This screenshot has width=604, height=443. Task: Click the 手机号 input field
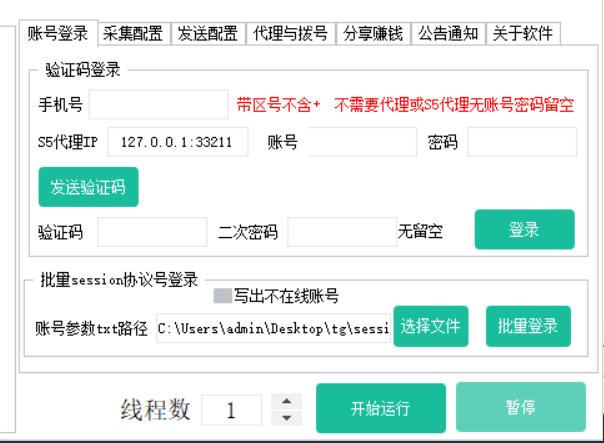click(x=160, y=104)
